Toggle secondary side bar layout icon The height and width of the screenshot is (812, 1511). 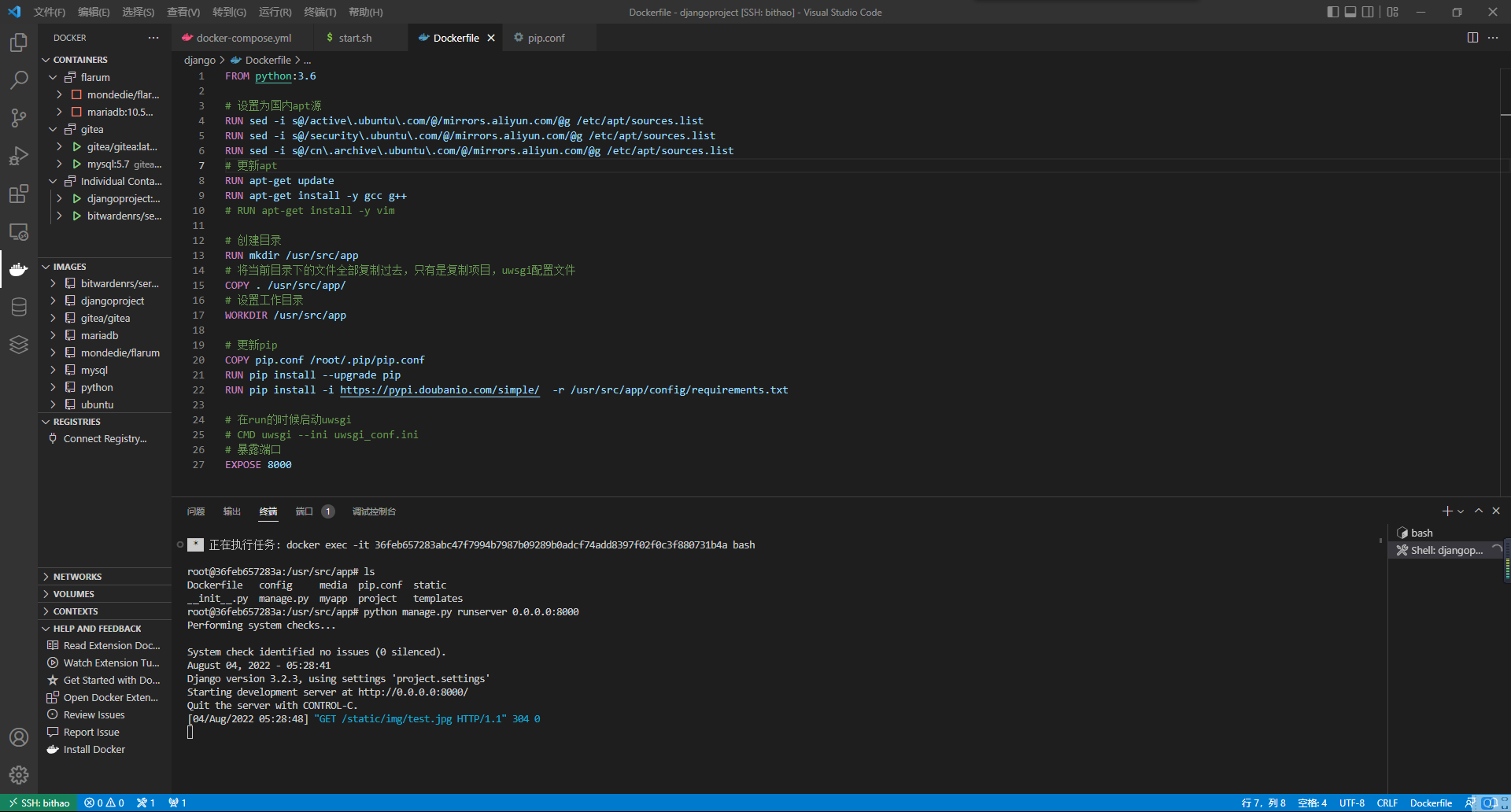[x=1368, y=12]
